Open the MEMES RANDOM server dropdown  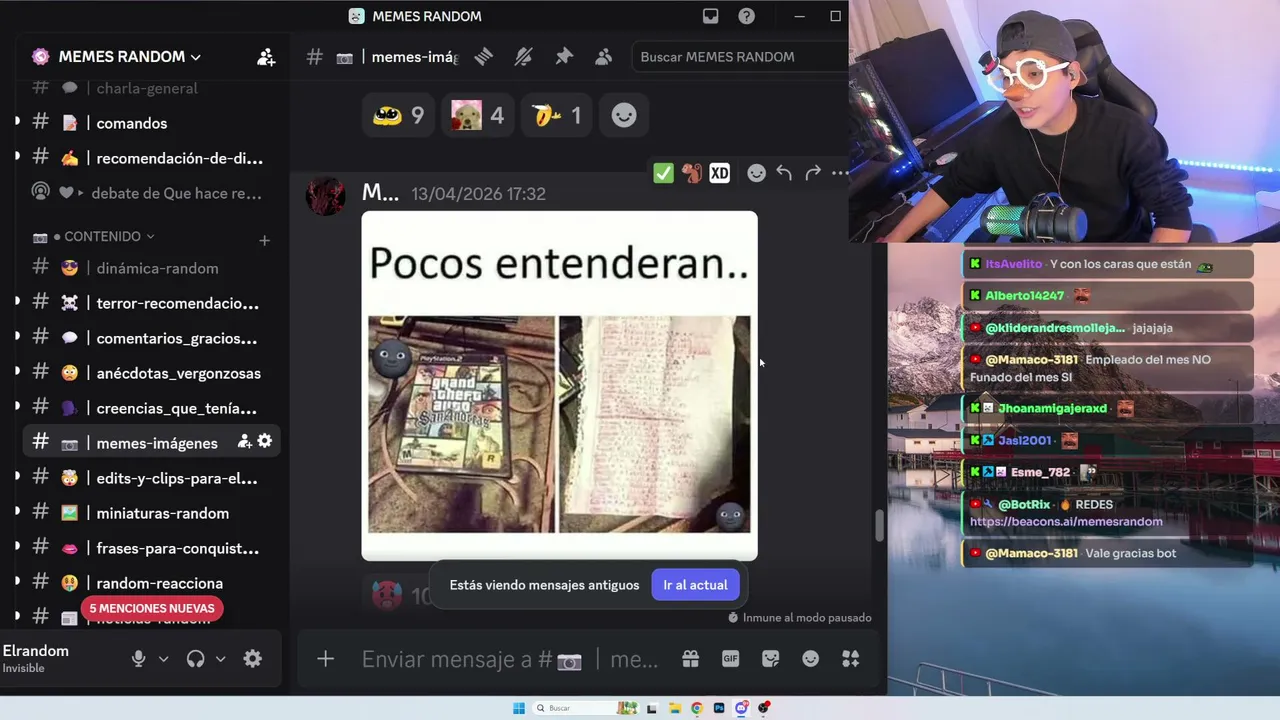tap(130, 57)
